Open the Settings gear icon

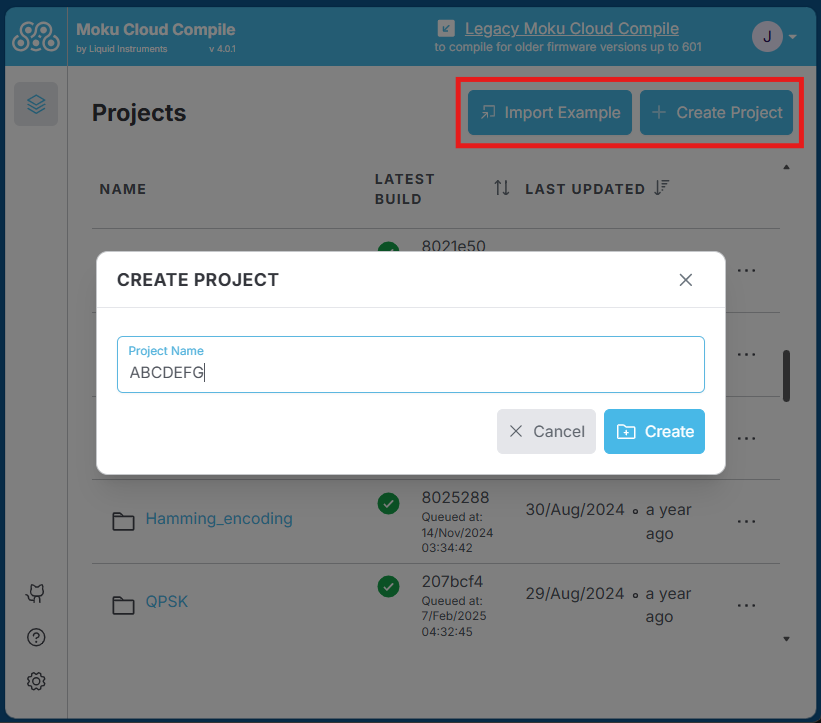pos(35,681)
